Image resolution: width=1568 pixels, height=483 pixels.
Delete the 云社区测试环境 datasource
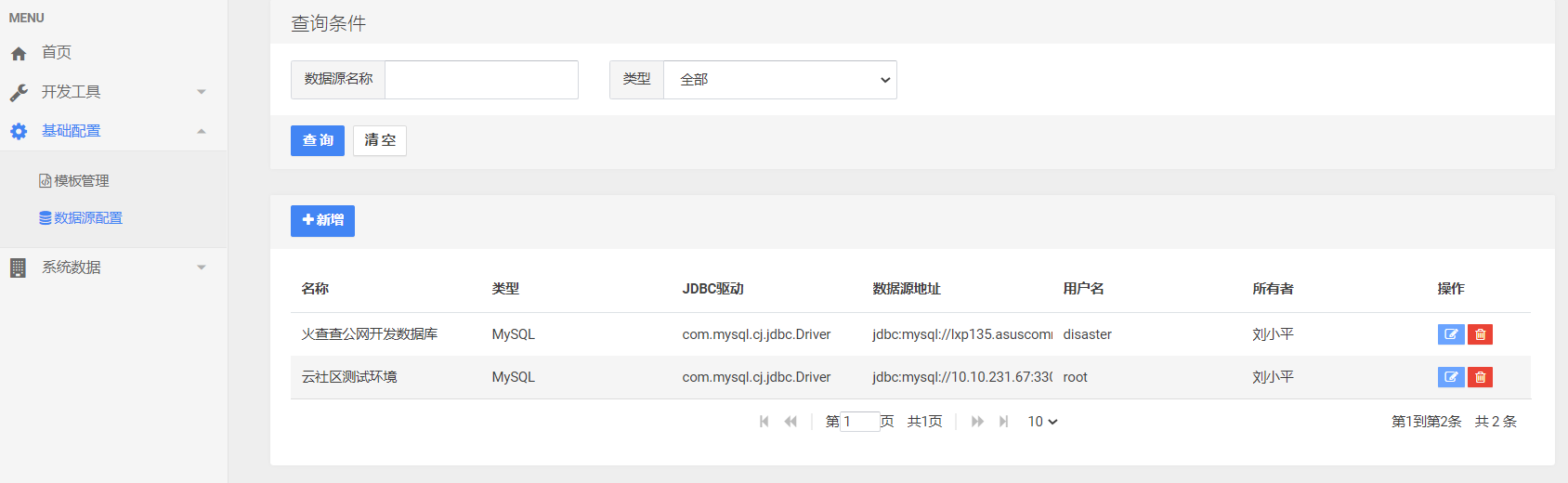[1481, 377]
